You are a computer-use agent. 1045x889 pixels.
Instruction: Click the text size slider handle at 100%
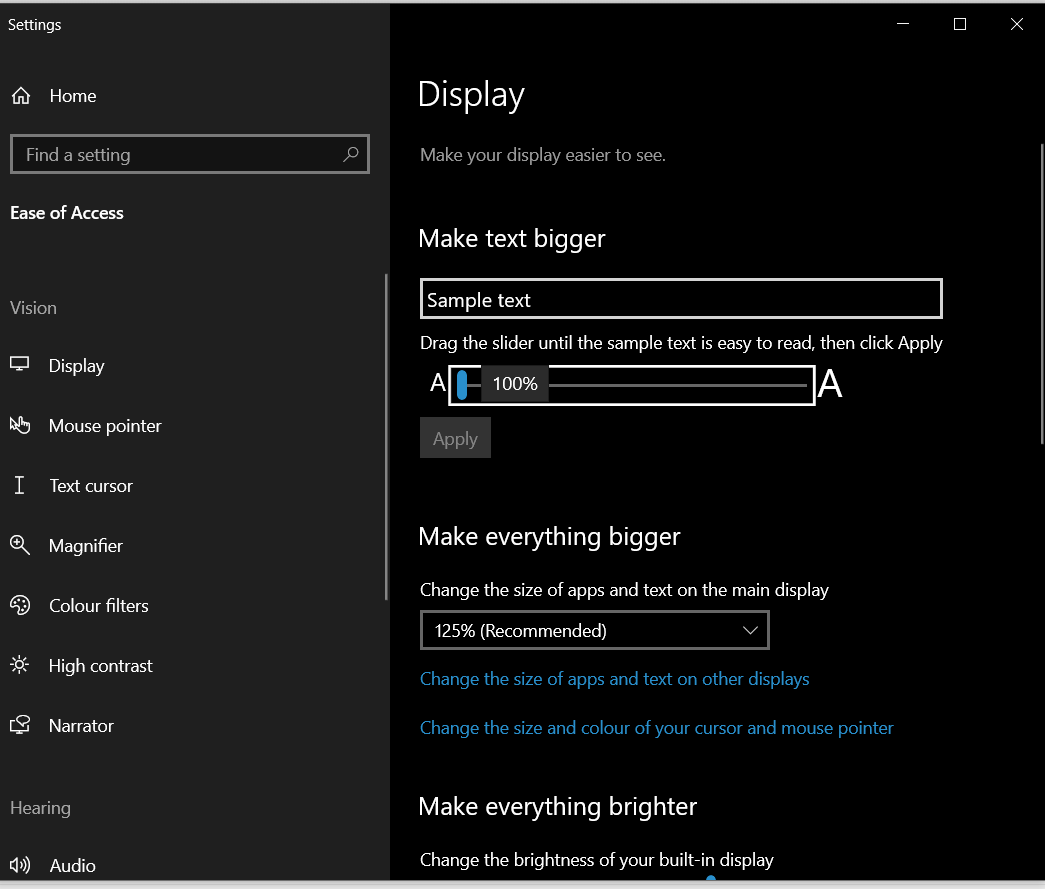(x=464, y=383)
